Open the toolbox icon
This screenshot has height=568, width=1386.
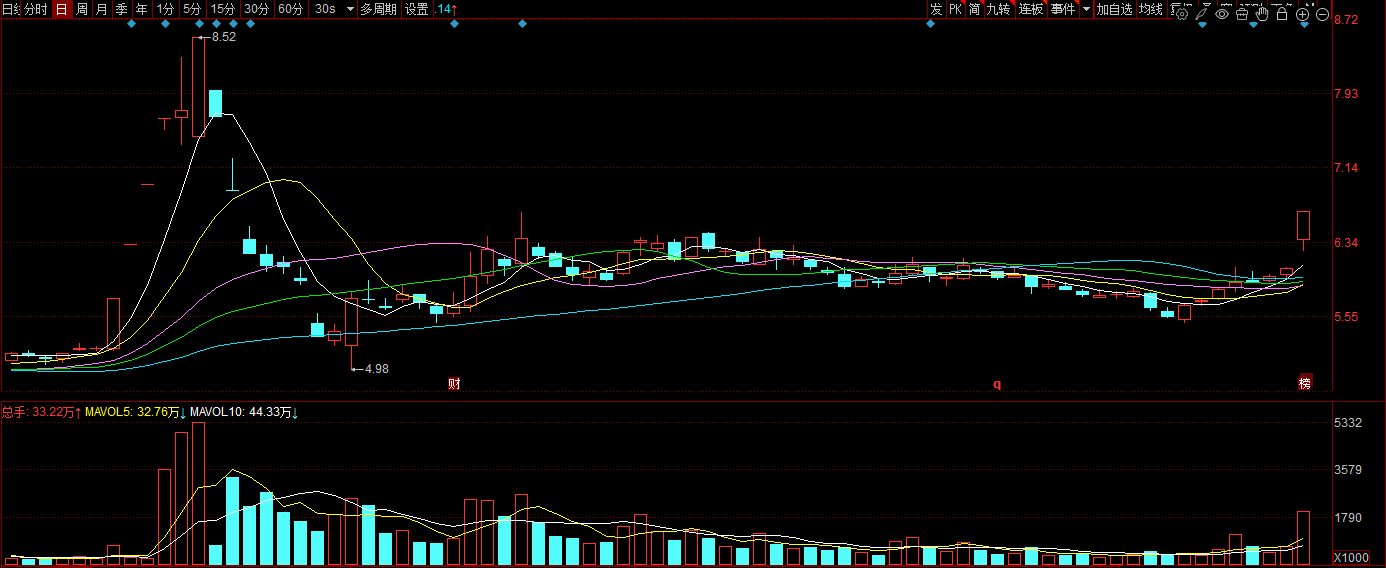[x=1242, y=14]
